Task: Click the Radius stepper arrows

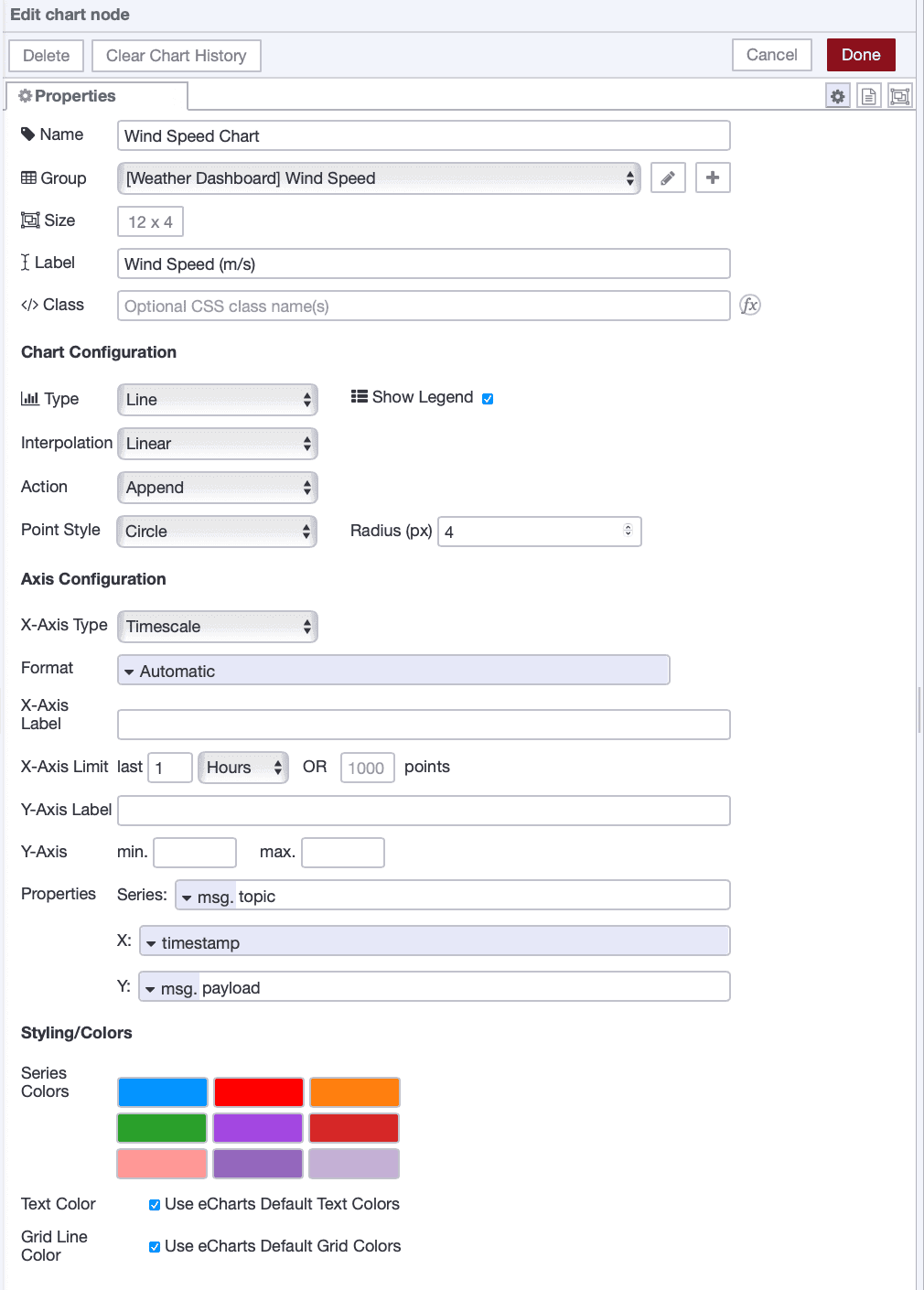Action: (628, 531)
